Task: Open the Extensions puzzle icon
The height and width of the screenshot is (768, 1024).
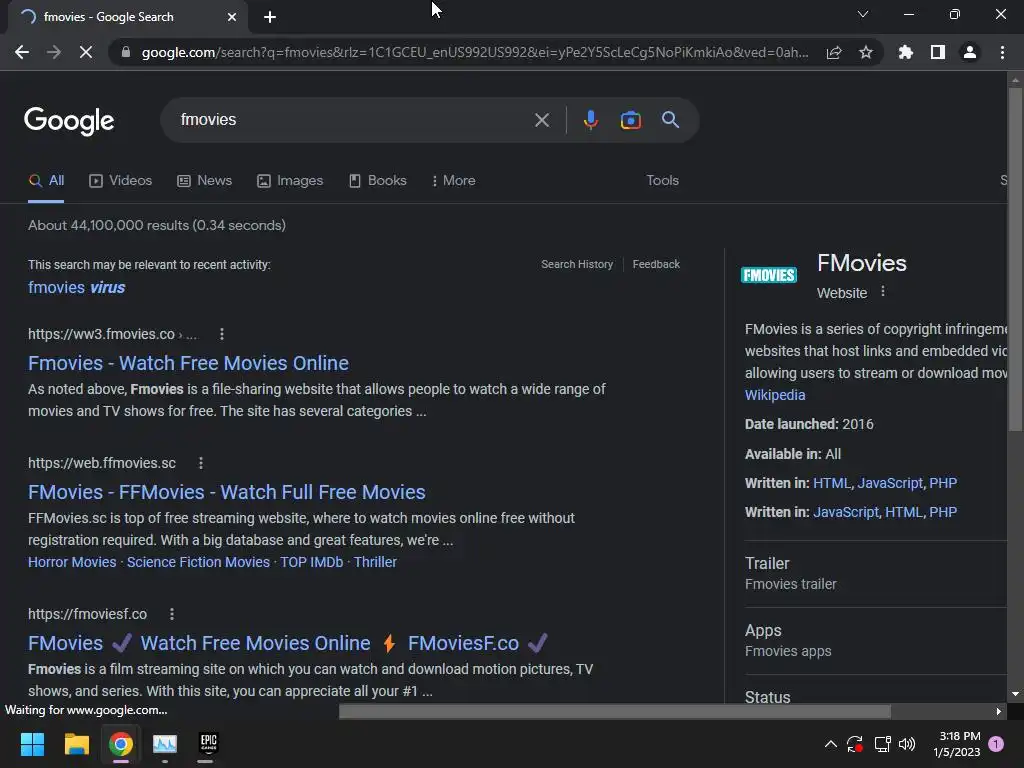Action: tap(905, 52)
